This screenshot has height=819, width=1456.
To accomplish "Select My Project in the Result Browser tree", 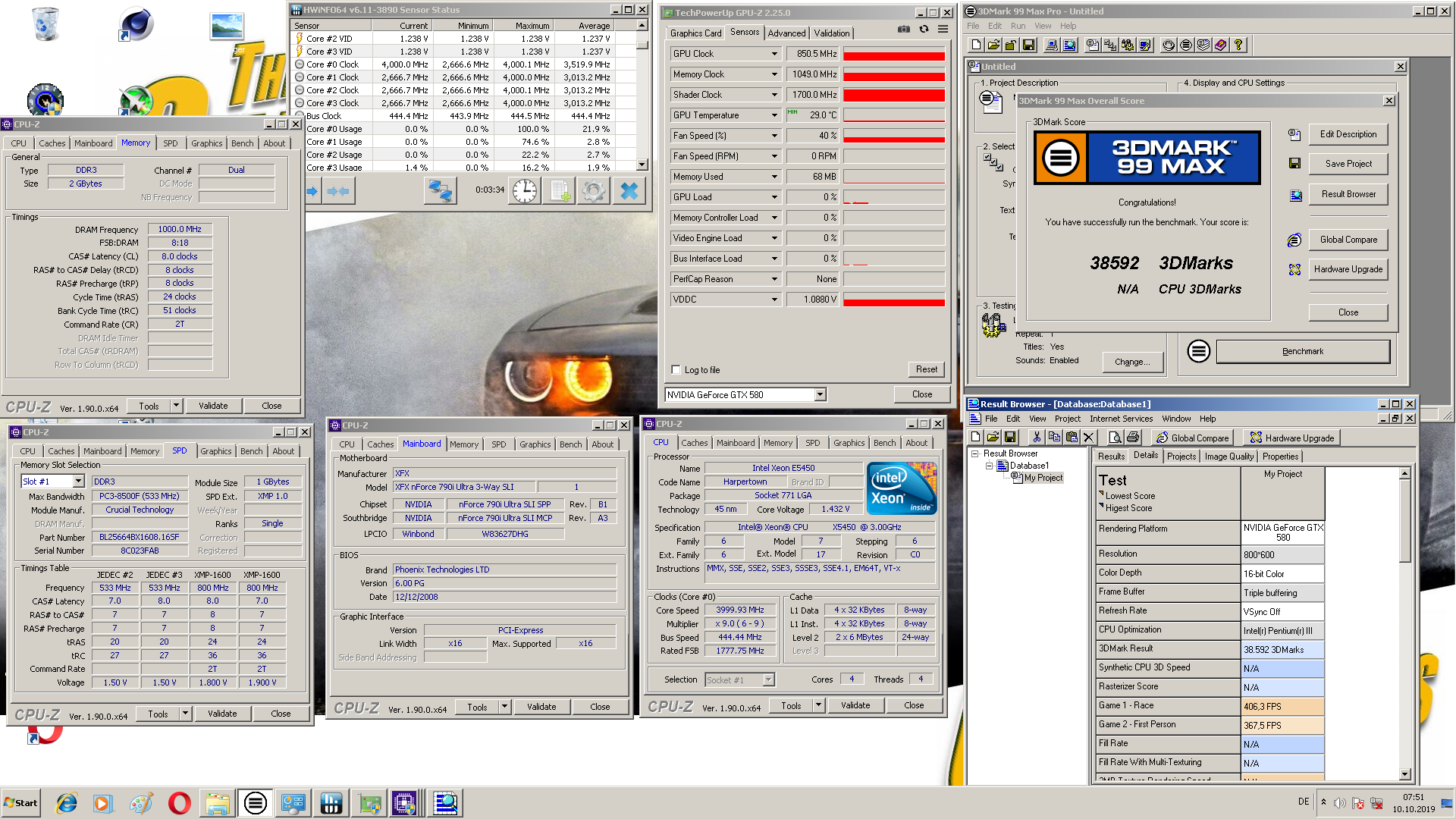I will tap(1043, 478).
